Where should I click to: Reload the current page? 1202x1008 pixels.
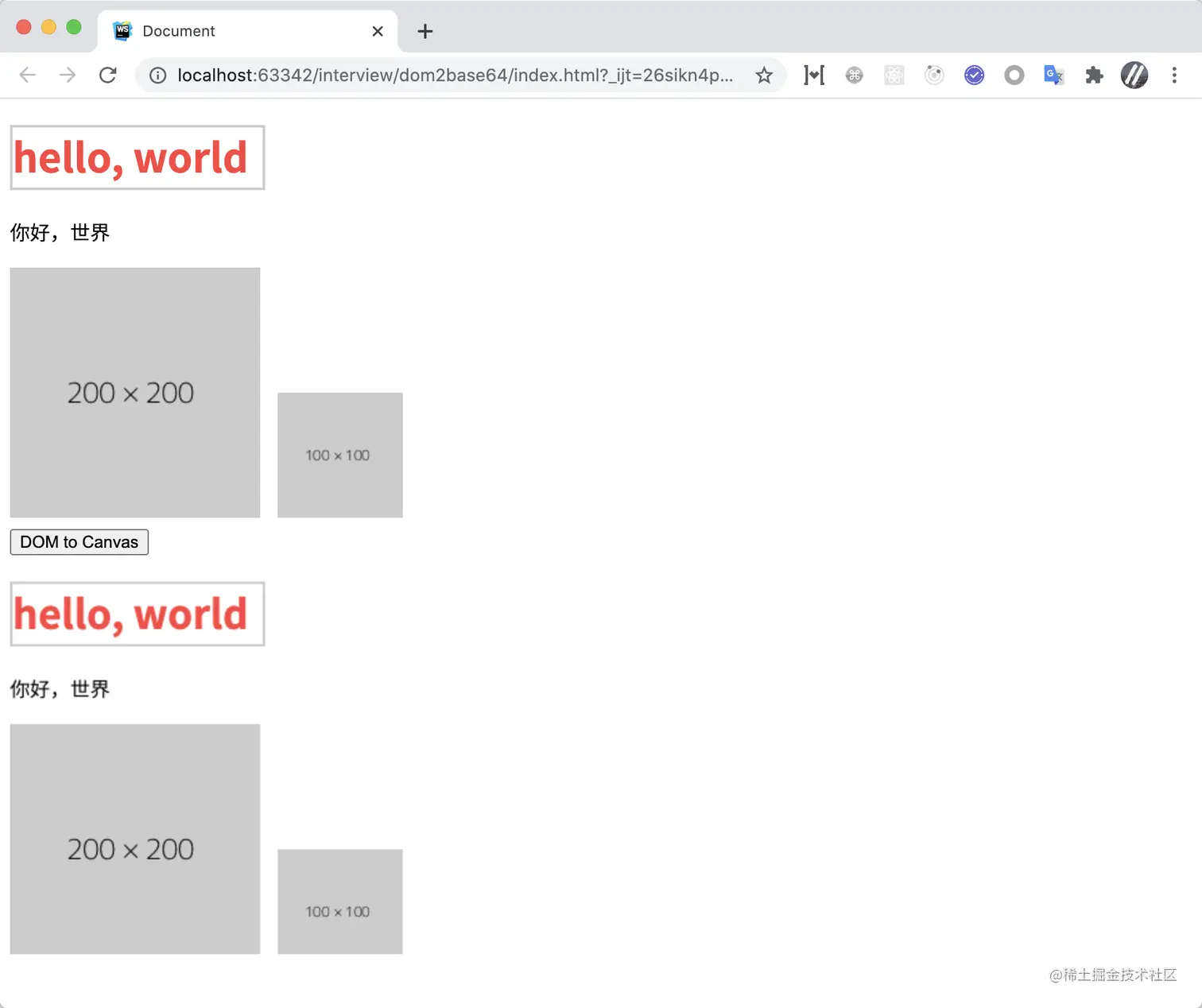point(108,75)
